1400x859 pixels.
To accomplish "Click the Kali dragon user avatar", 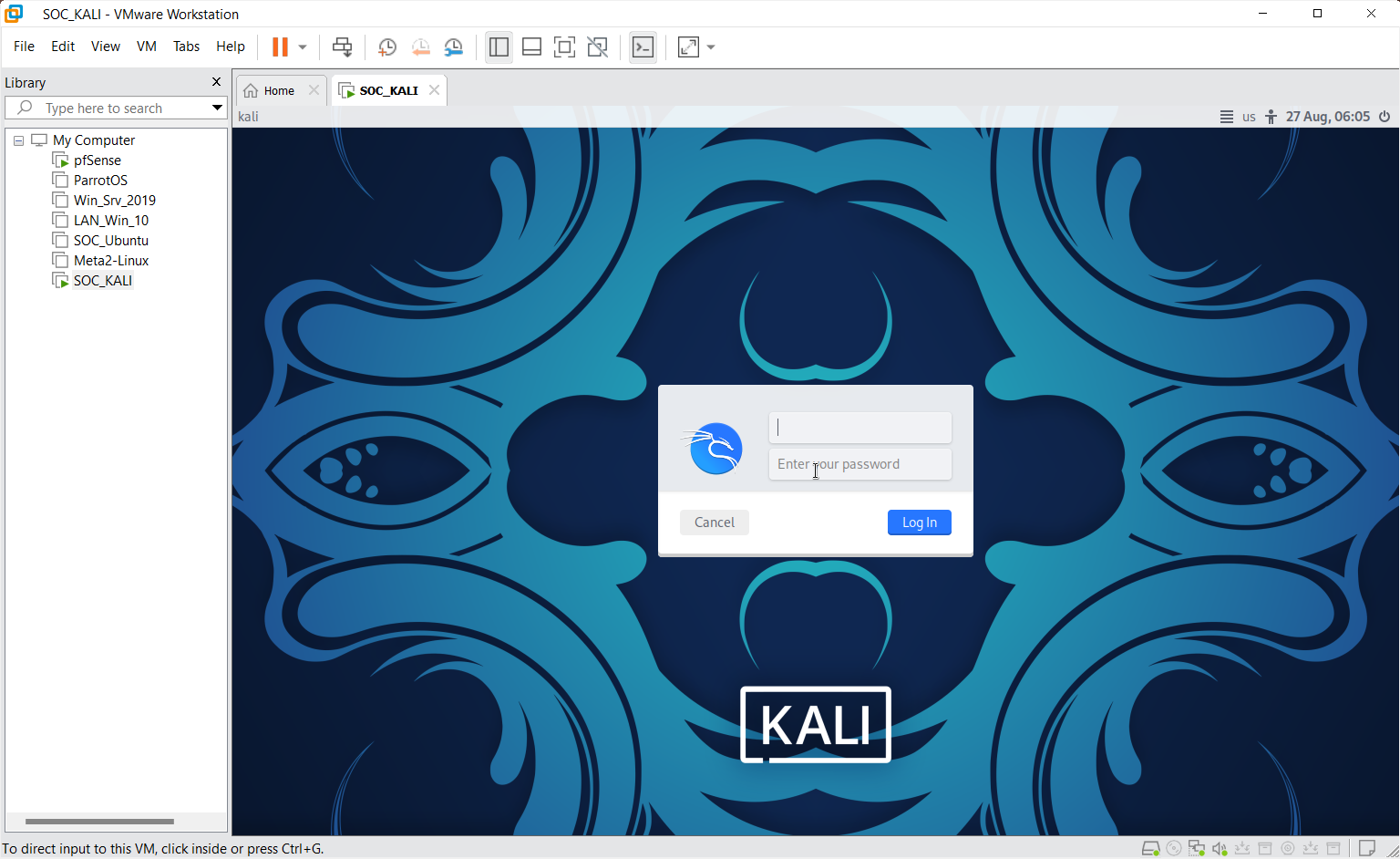I will [713, 448].
